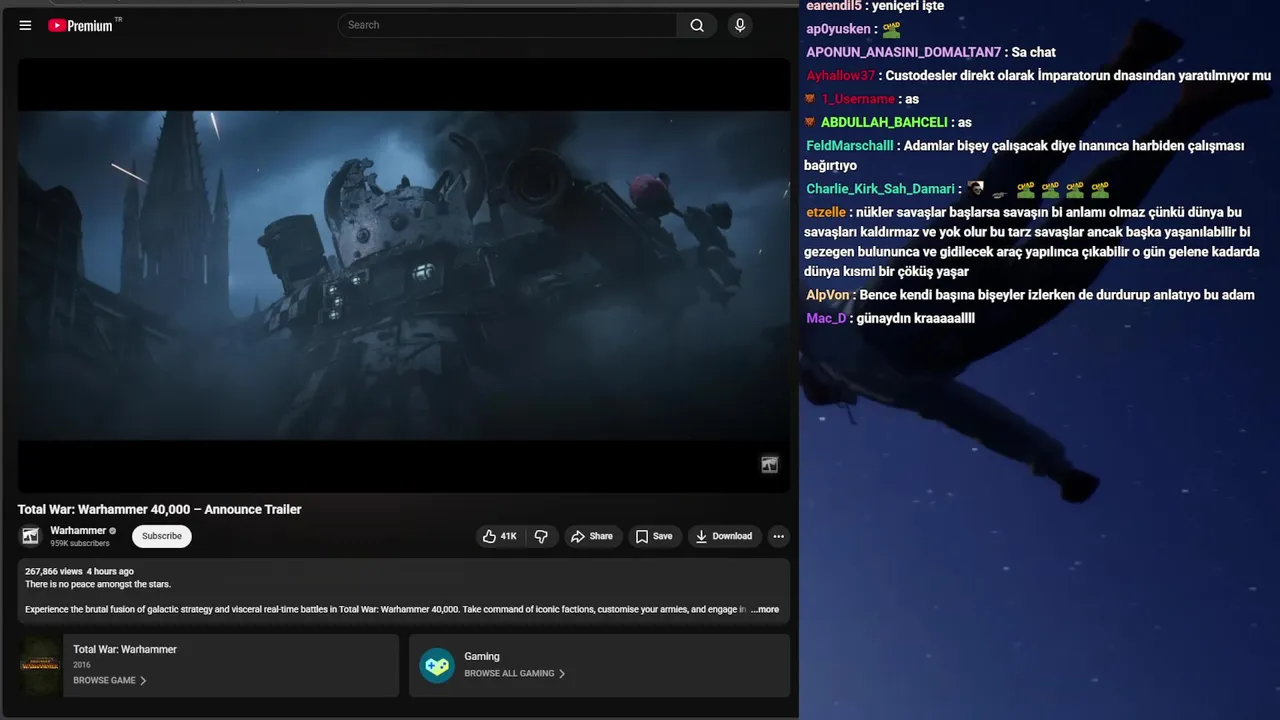Click the badge icon beside 1_Username
The image size is (1280, 720).
point(810,98)
